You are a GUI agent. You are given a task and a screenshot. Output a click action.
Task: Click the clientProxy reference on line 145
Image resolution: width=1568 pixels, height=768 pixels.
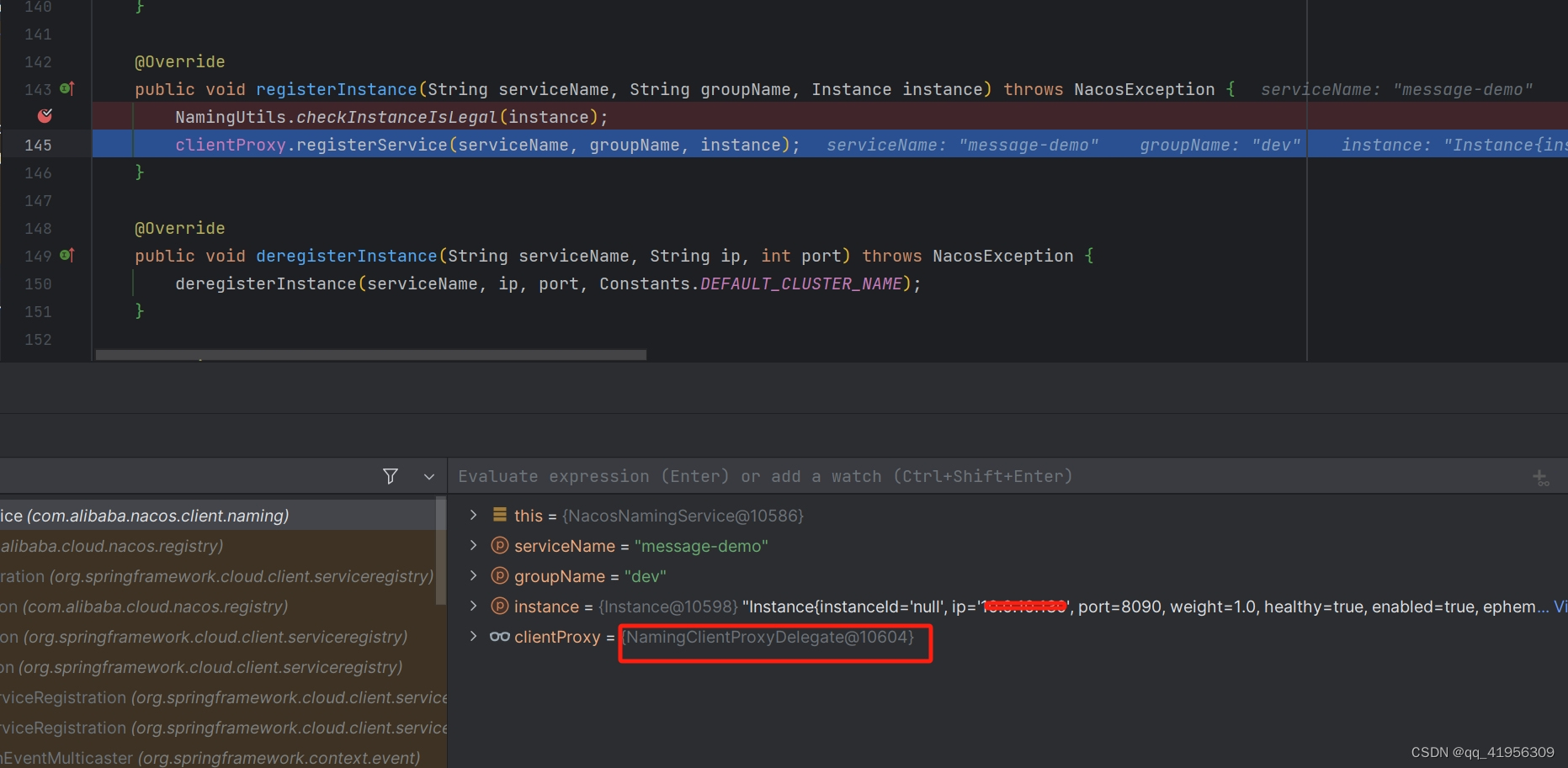coord(231,145)
